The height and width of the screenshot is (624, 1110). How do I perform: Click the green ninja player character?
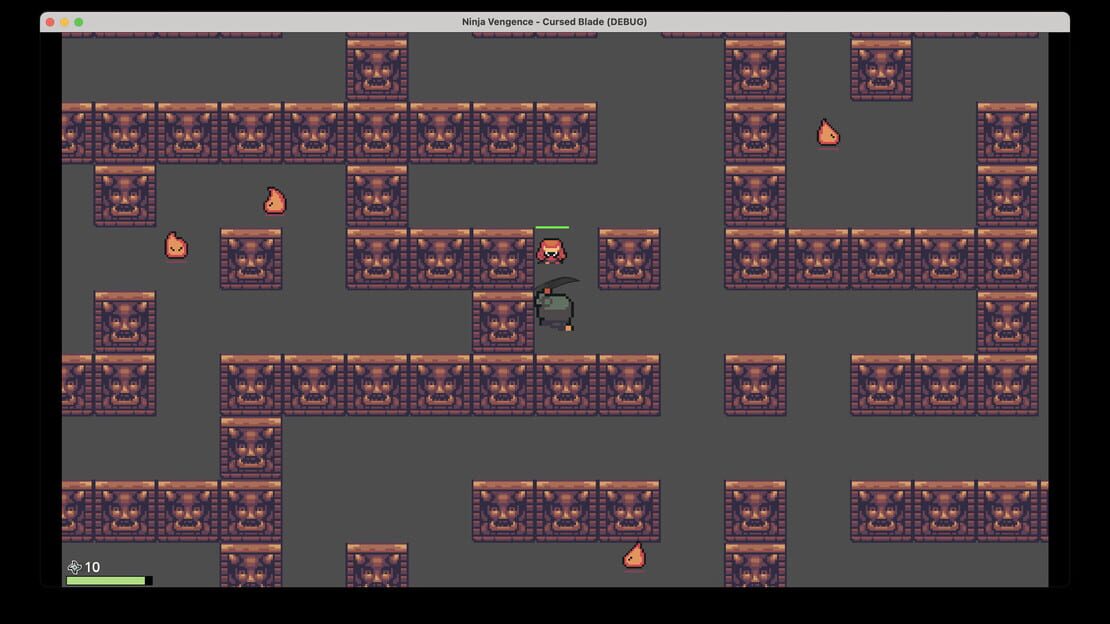click(554, 310)
